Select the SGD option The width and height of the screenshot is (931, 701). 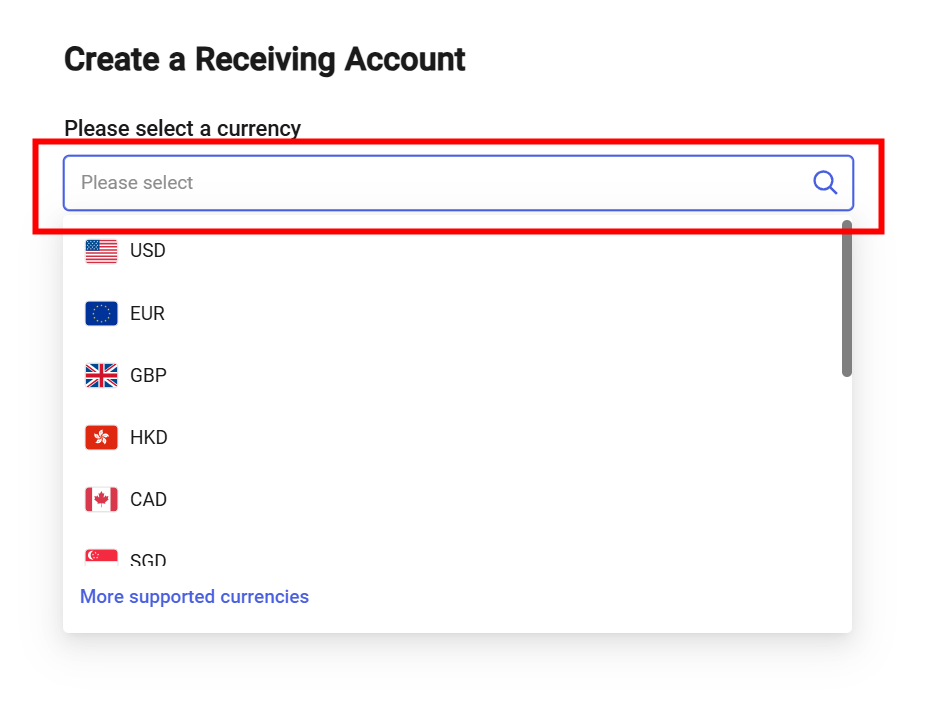(148, 559)
